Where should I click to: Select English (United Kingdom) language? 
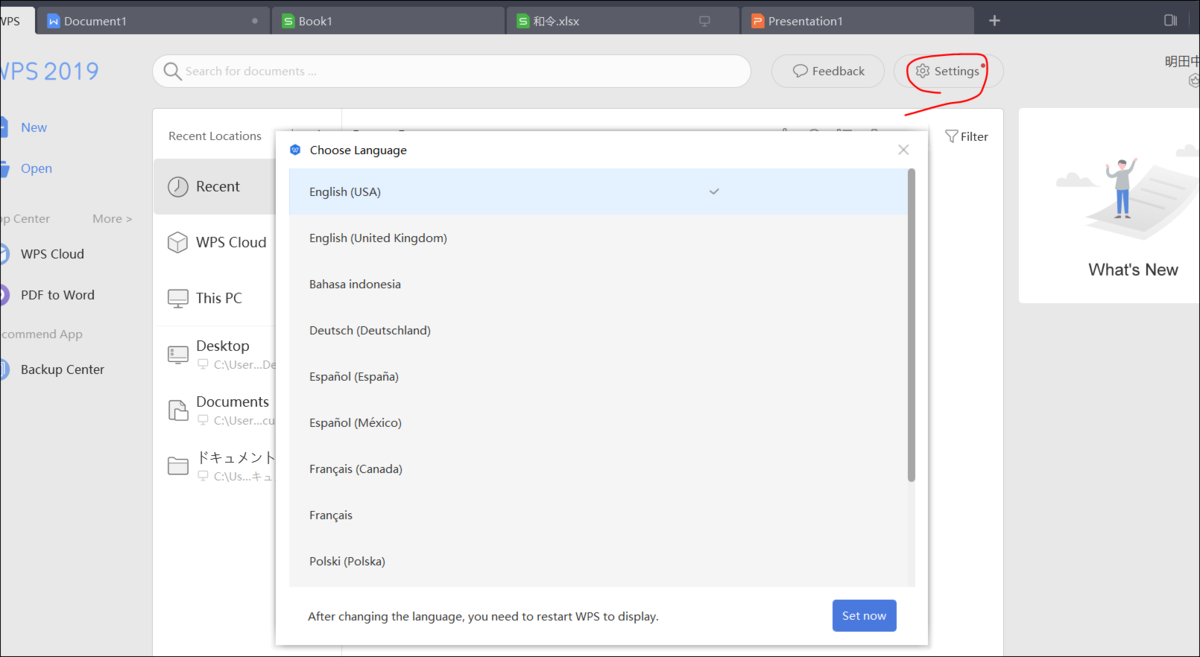[598, 238]
